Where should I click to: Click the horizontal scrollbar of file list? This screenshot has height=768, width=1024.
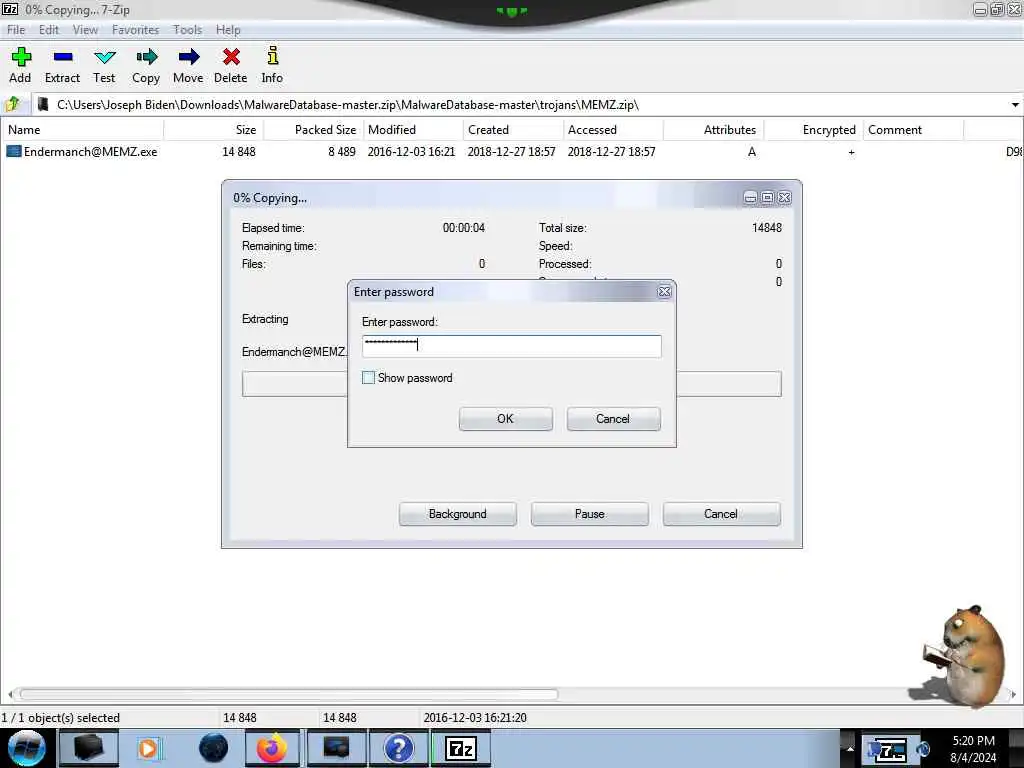(289, 694)
